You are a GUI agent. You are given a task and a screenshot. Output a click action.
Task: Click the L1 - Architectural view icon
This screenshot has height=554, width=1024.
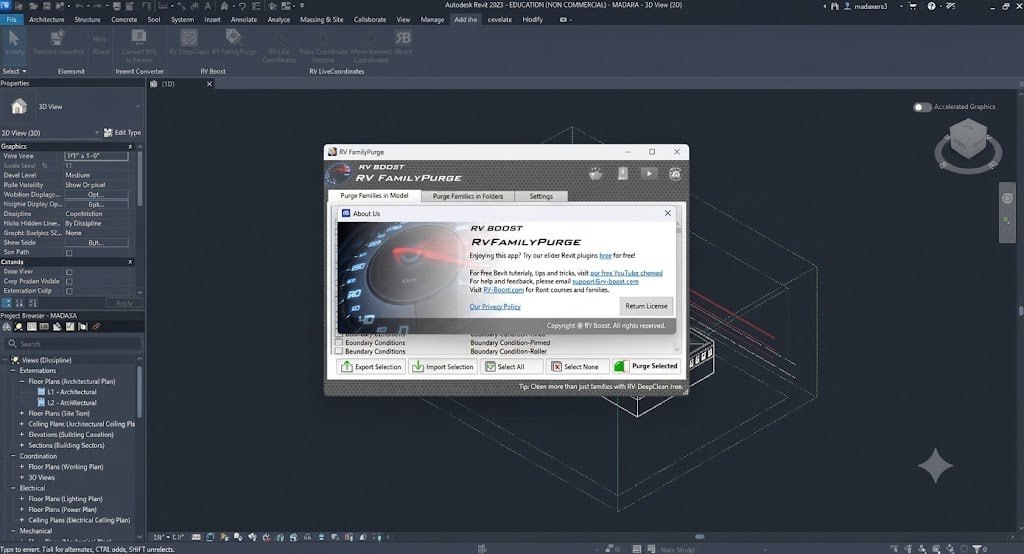pyautogui.click(x=41, y=392)
